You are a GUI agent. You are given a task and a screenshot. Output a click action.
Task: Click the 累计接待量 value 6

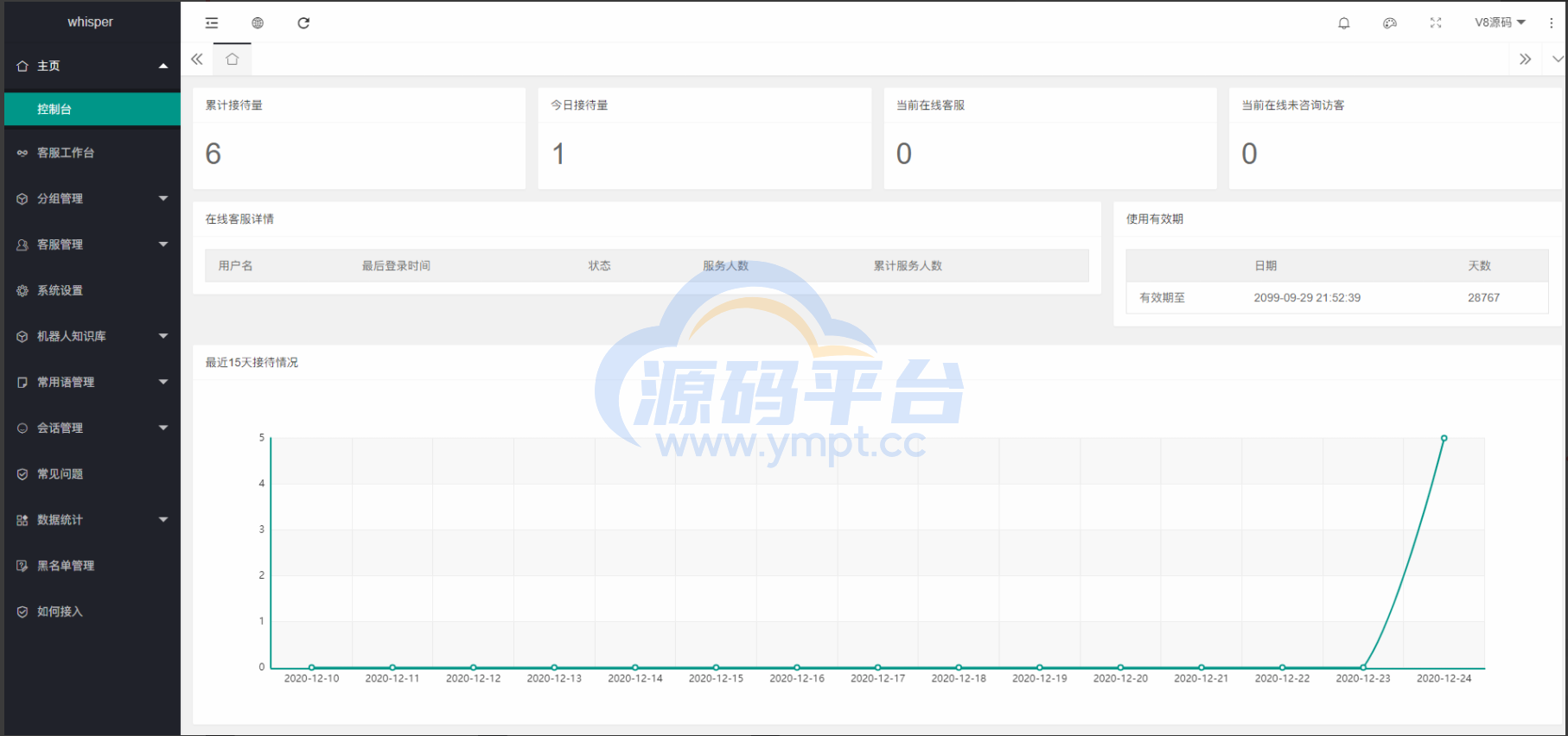coord(214,154)
